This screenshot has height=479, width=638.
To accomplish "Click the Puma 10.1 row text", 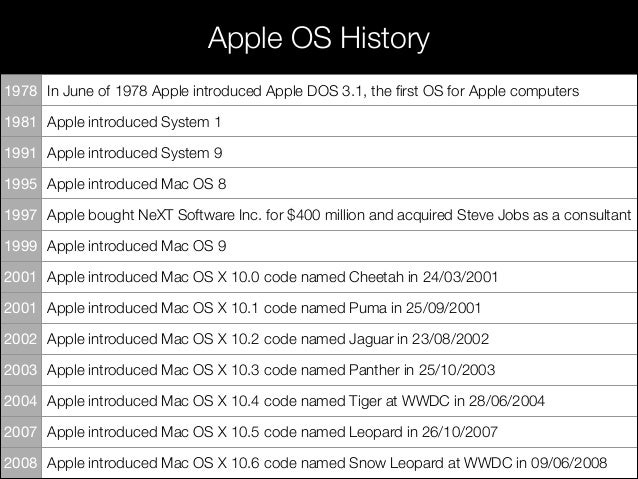I will (264, 308).
